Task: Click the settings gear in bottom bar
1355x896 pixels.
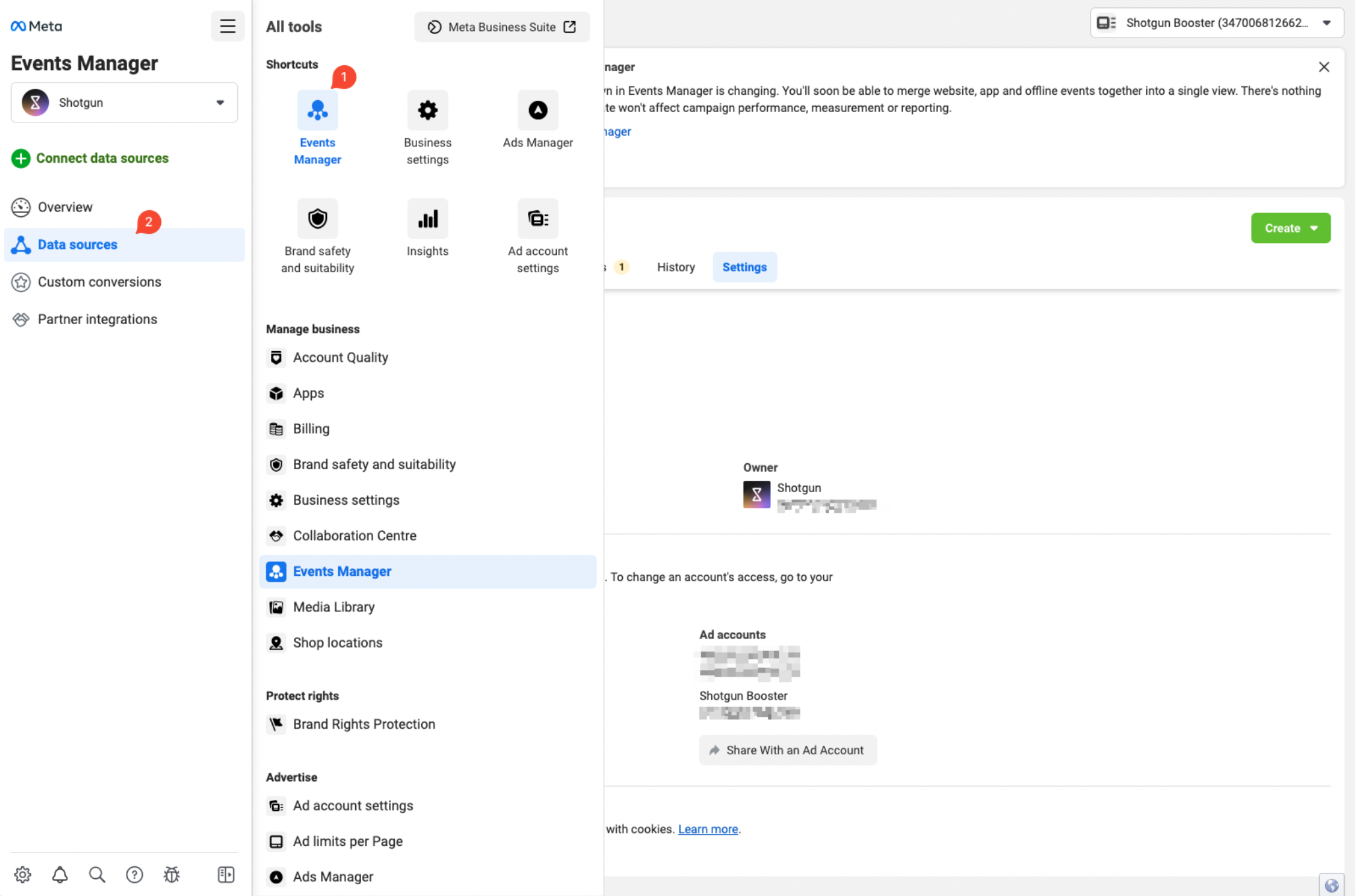Action: pyautogui.click(x=22, y=874)
